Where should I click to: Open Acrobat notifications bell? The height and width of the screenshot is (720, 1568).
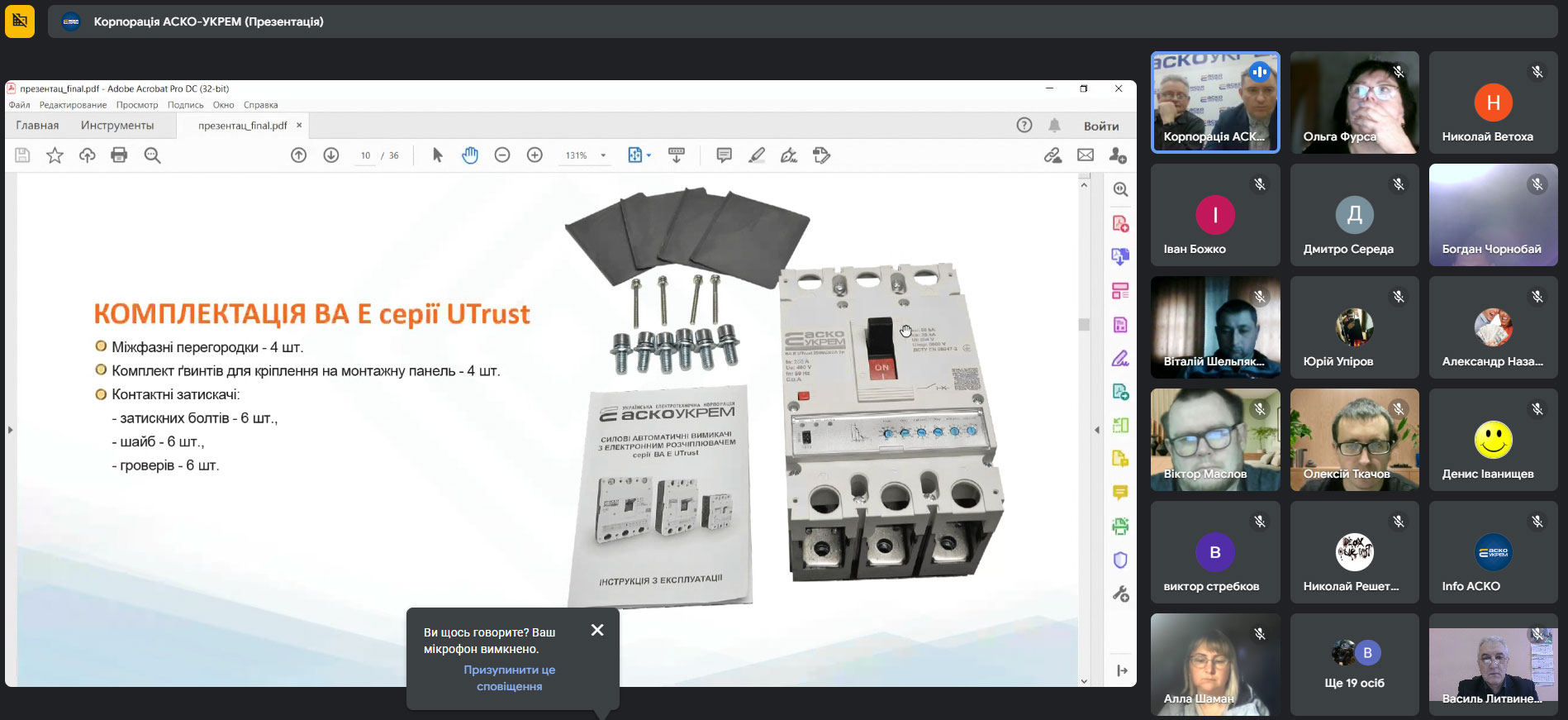(x=1055, y=126)
